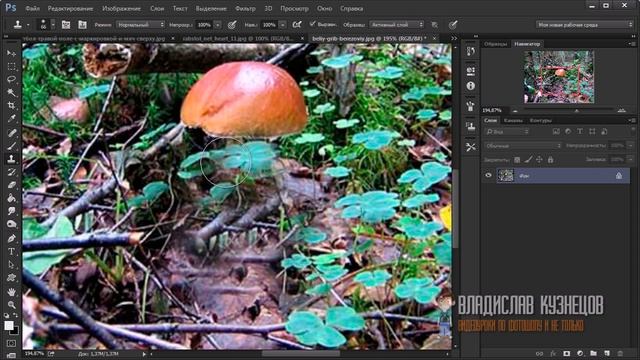Switch to the 'Контуры' panel tab
640x360 pixels.
[x=540, y=120]
